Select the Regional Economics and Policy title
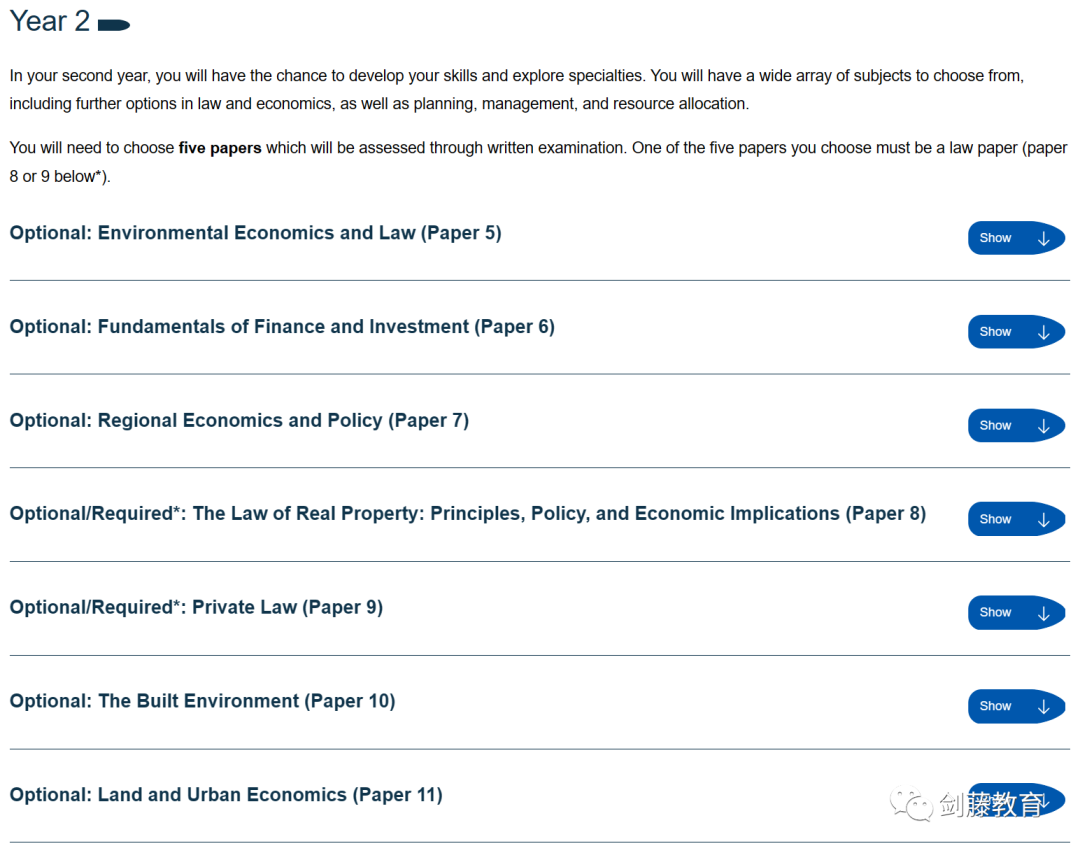 point(239,420)
